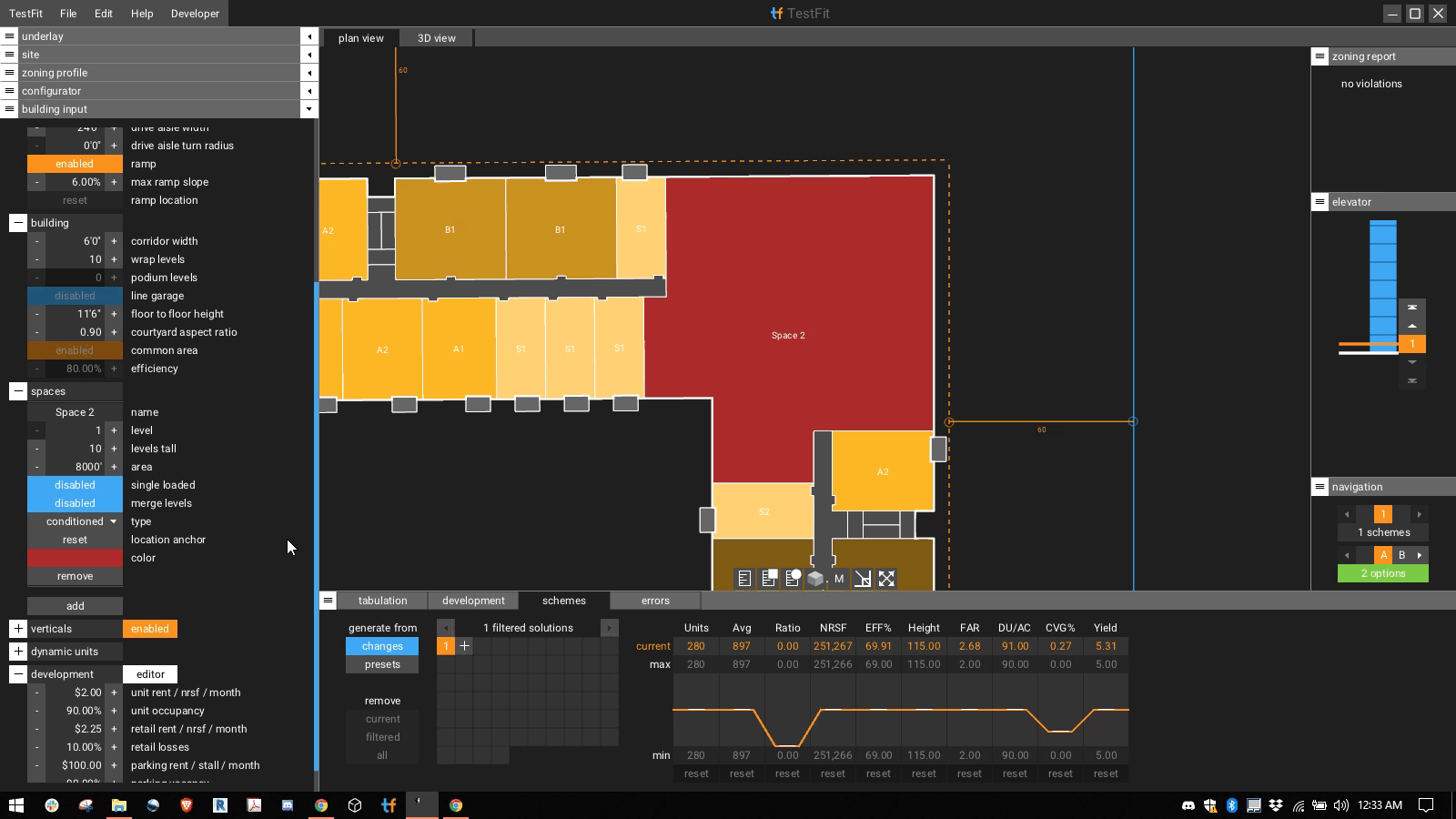Click the M button in plan toolbar
The height and width of the screenshot is (819, 1456).
coord(839,579)
